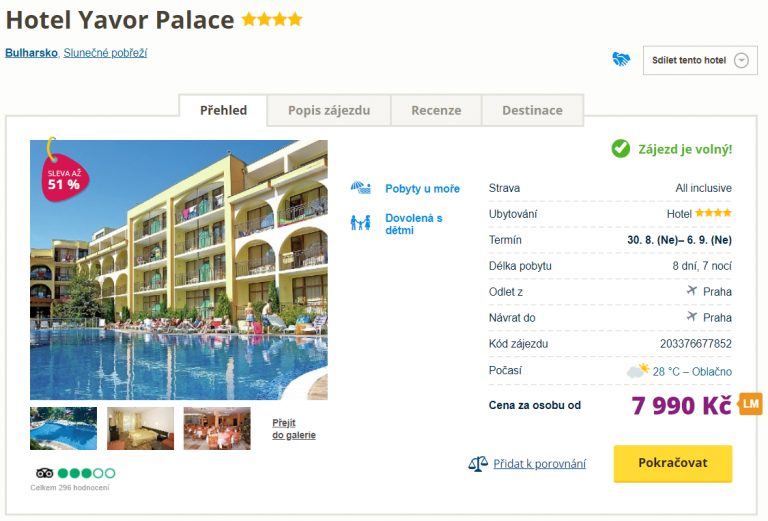Click the green availability checkmark icon
The height and width of the screenshot is (521, 768).
pos(621,149)
